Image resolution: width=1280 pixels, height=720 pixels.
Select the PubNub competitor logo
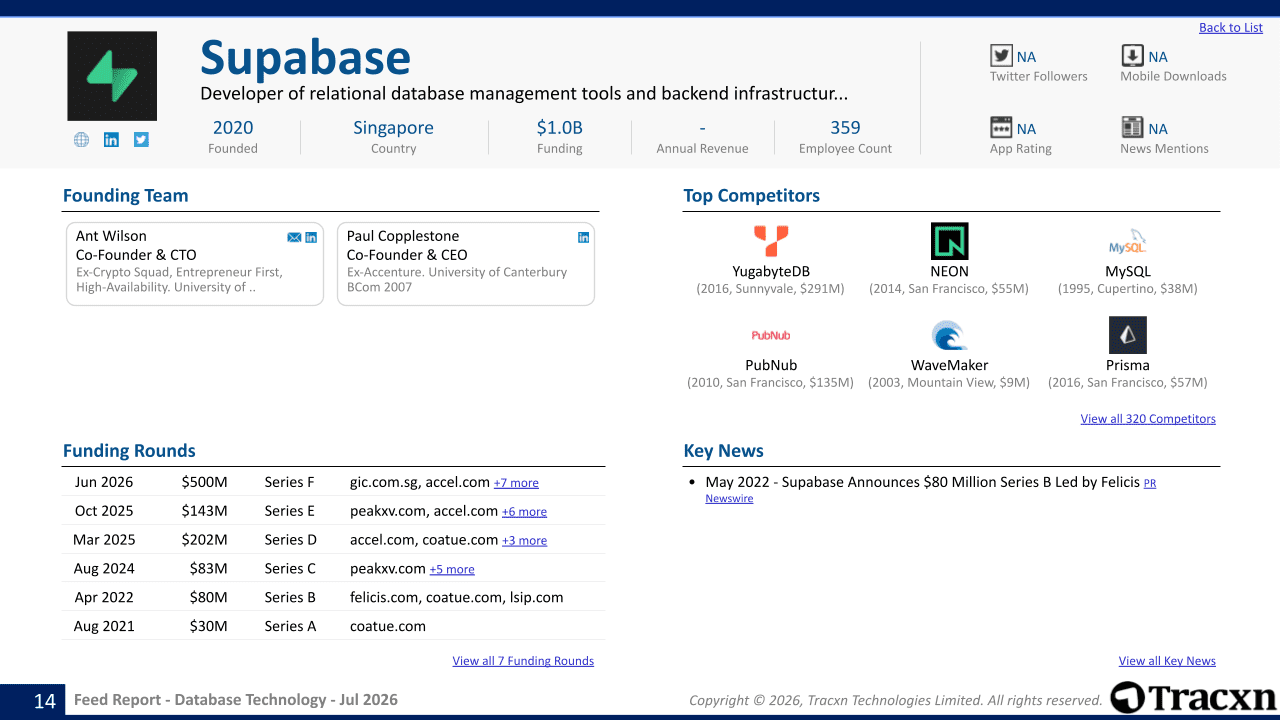click(771, 335)
